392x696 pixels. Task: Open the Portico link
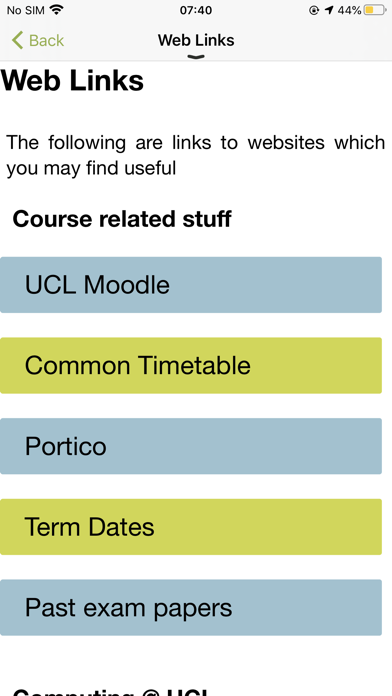click(x=191, y=446)
